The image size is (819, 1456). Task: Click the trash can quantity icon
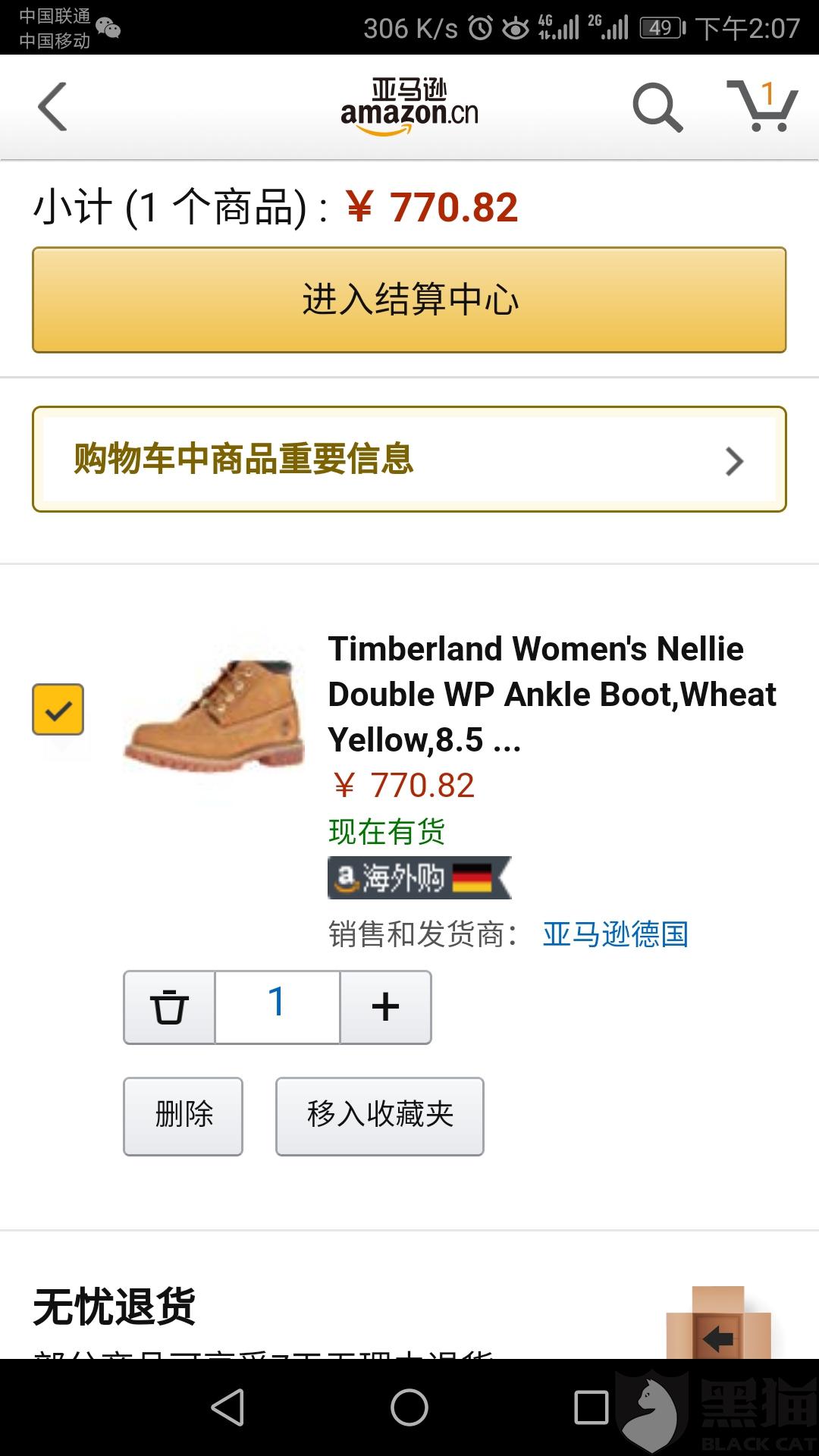tap(169, 1007)
